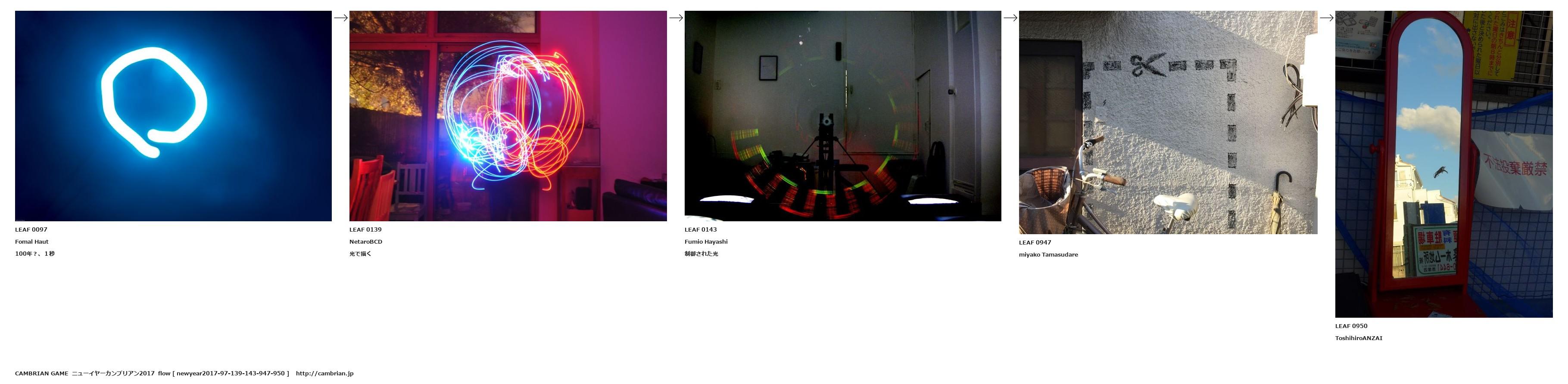This screenshot has width=1568, height=384.
Task: Open the colorful light painting photo
Action: coord(508,116)
